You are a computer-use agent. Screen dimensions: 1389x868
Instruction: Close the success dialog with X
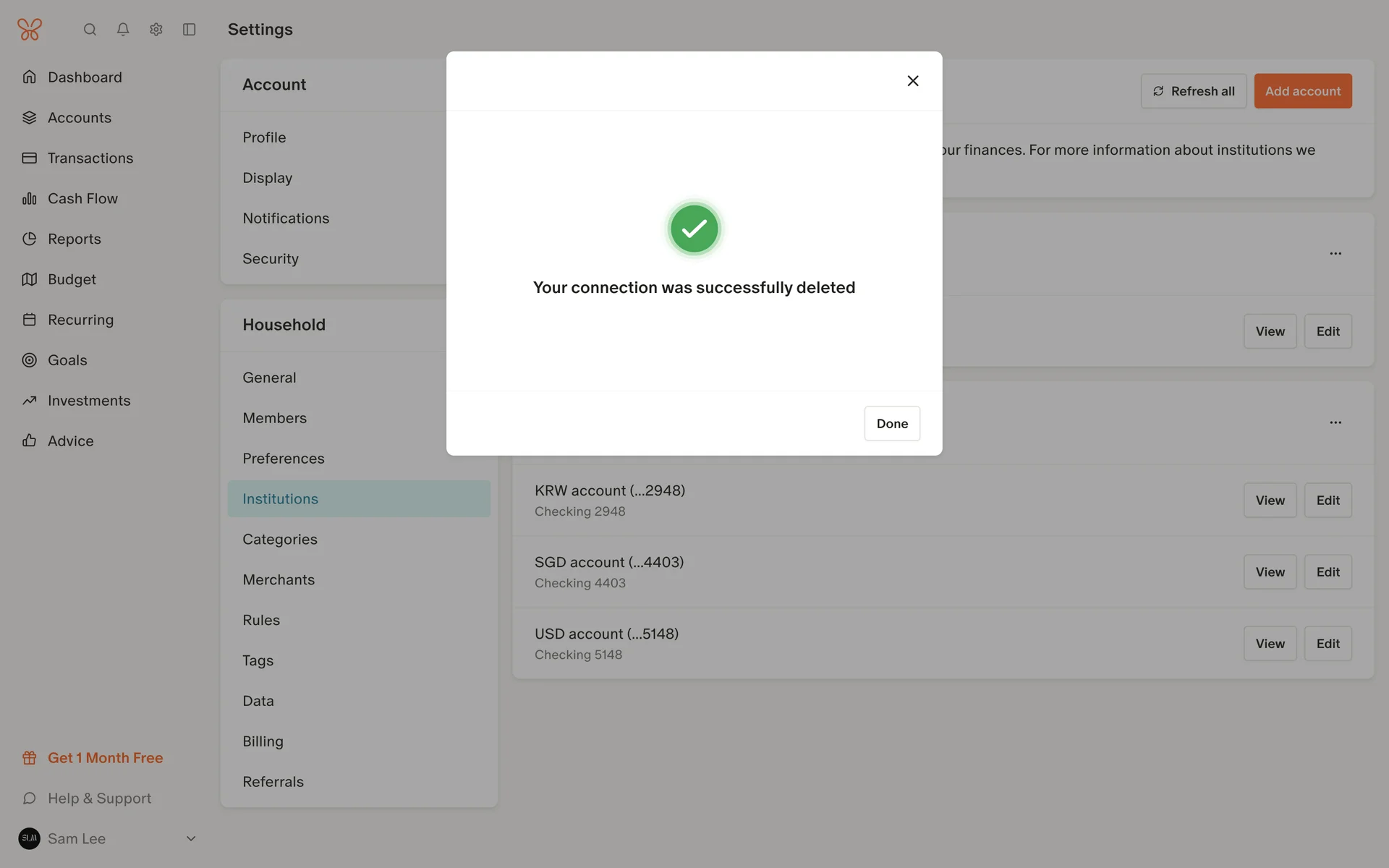[x=913, y=81]
